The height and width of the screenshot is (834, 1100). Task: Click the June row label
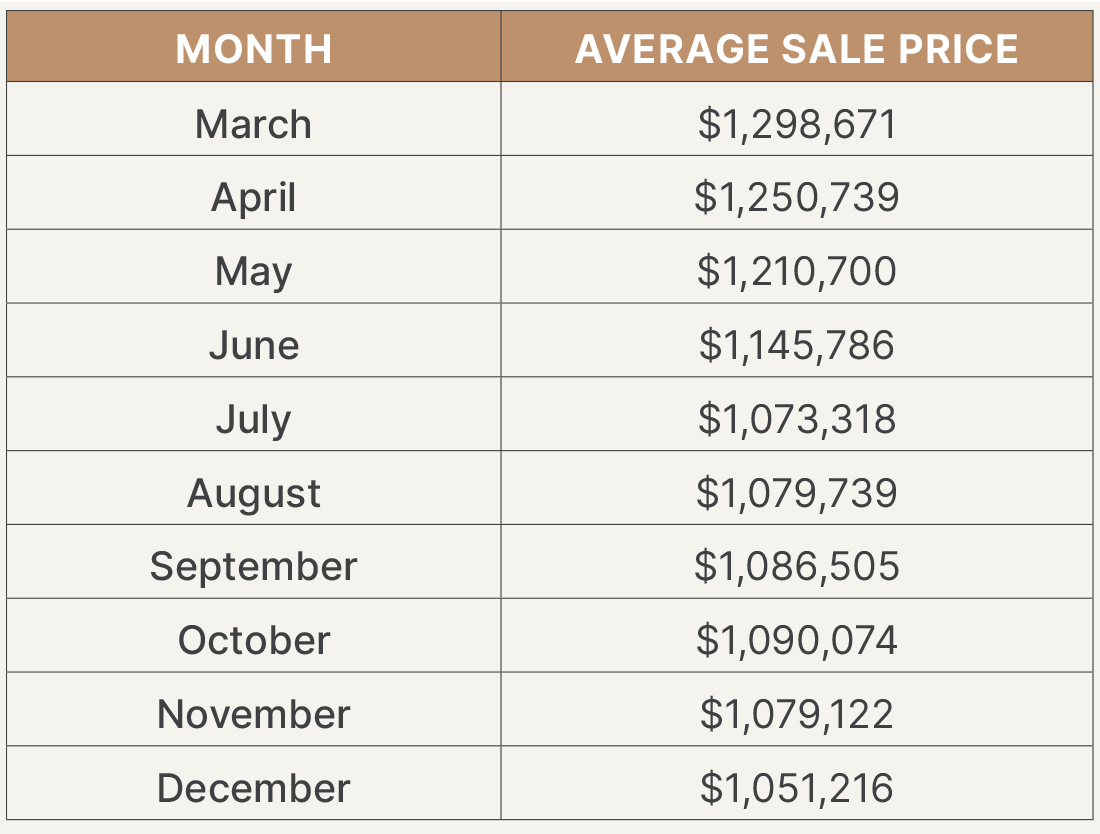coord(254,345)
